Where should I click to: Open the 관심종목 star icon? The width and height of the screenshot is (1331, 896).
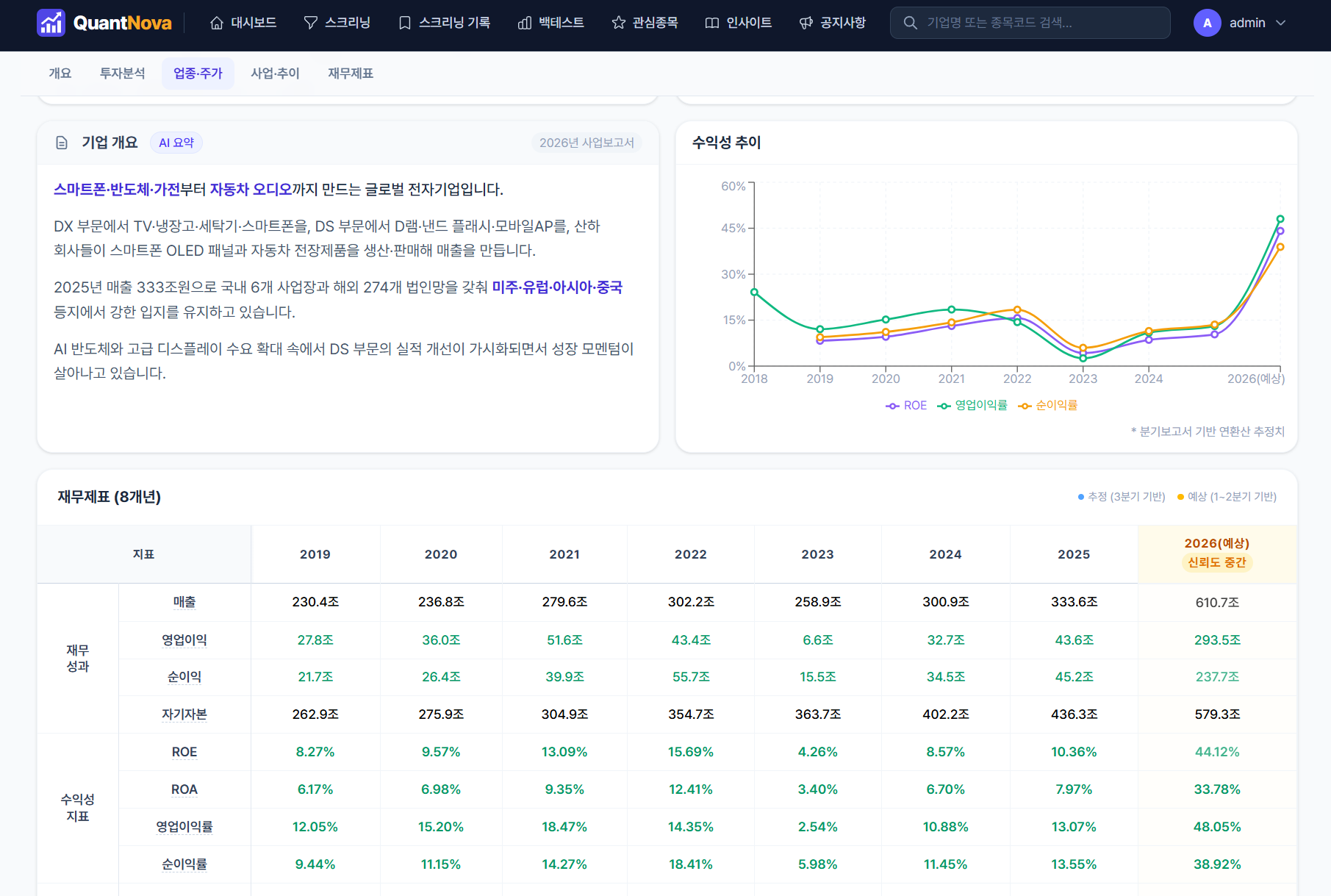619,23
